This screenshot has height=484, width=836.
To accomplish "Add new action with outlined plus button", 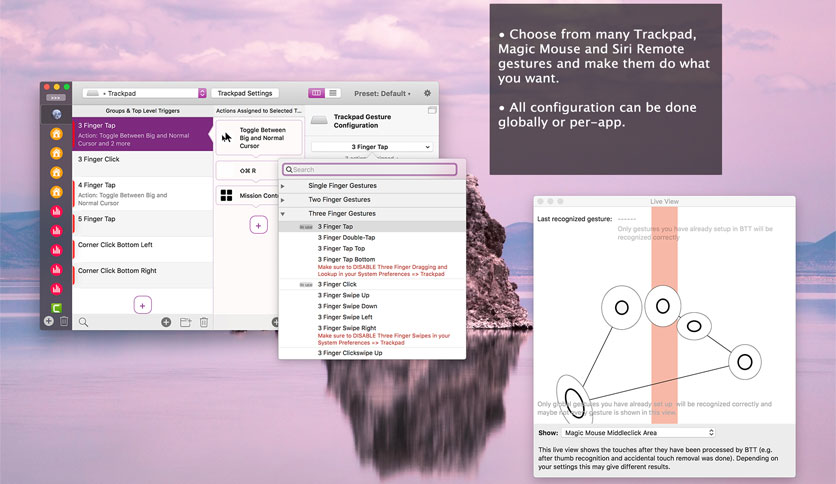I will pyautogui.click(x=259, y=225).
